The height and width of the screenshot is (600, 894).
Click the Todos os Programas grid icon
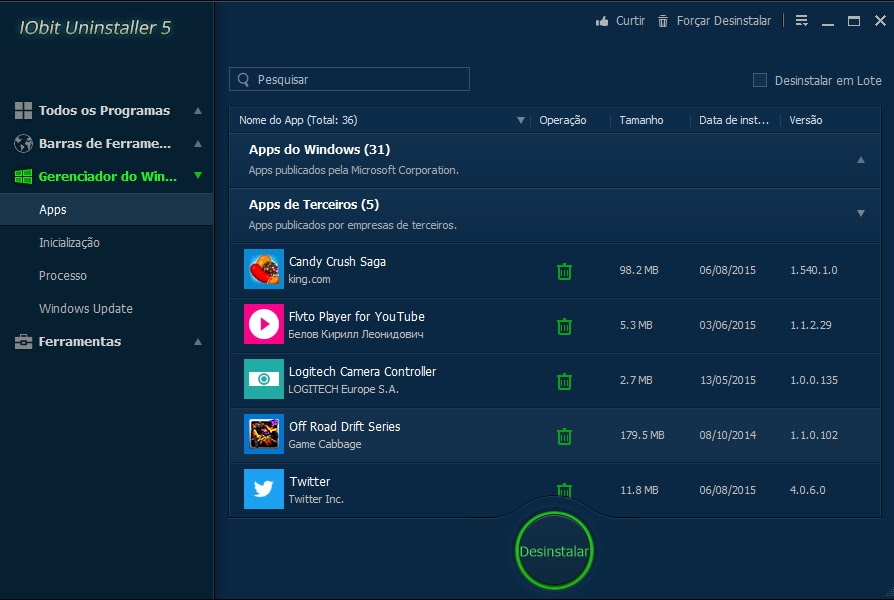click(23, 110)
